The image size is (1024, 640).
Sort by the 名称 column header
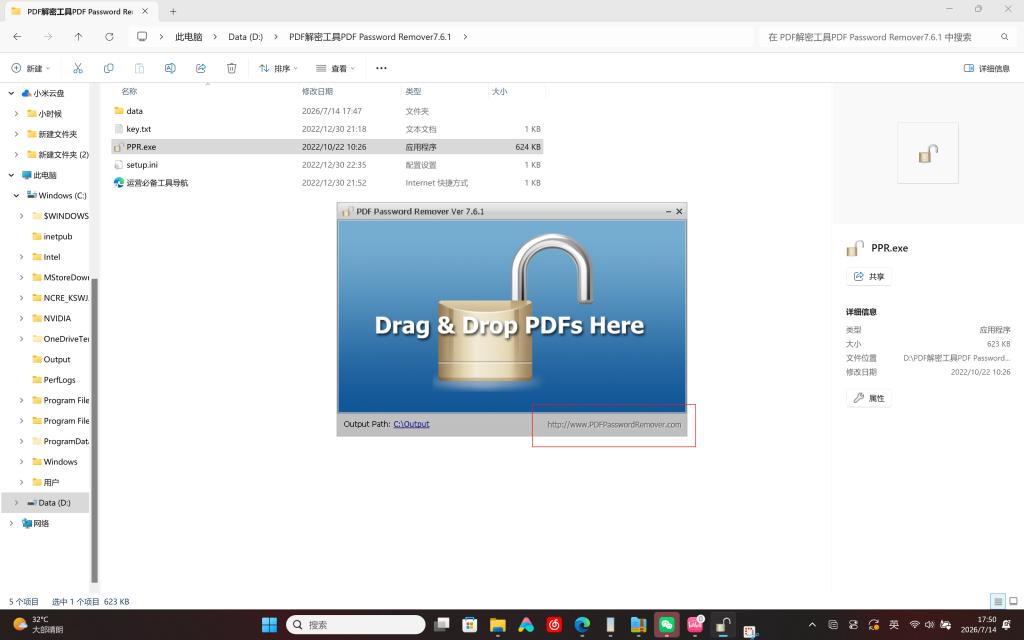coord(129,91)
